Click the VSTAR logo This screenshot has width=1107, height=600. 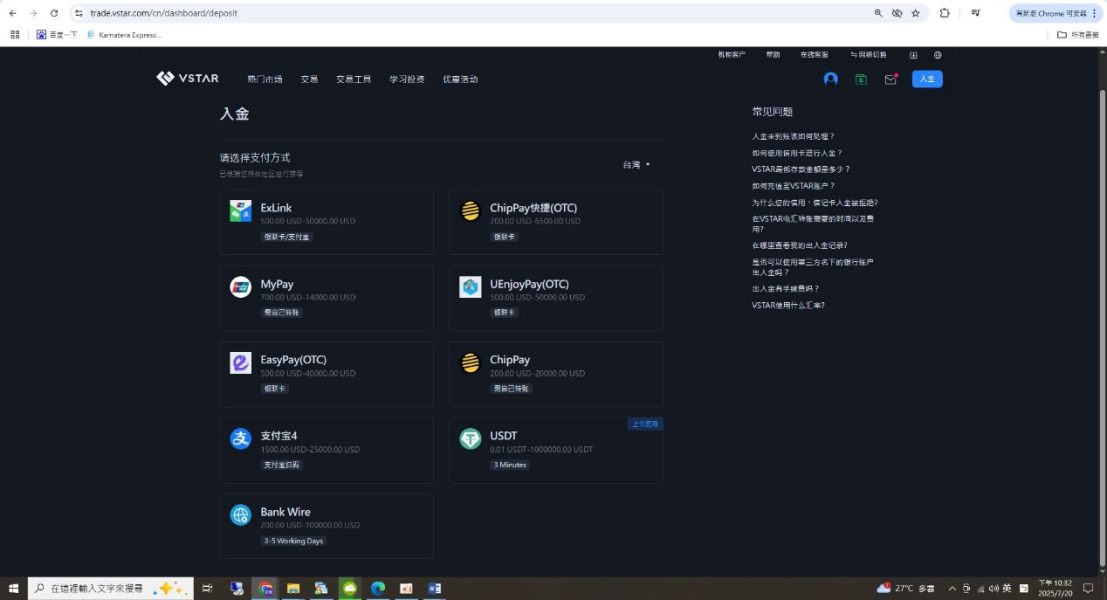187,78
